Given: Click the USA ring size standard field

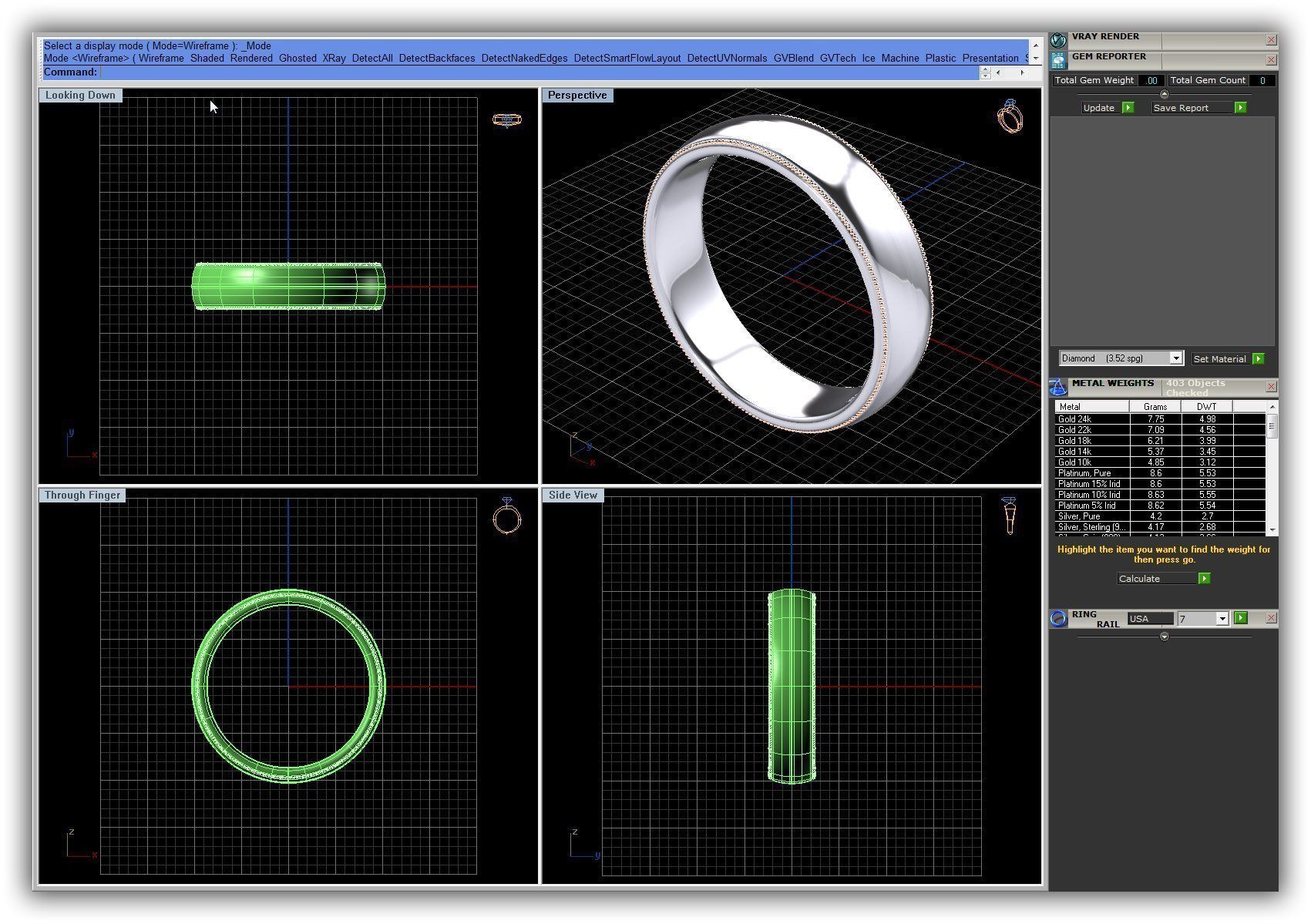Looking at the screenshot, I should [1150, 619].
